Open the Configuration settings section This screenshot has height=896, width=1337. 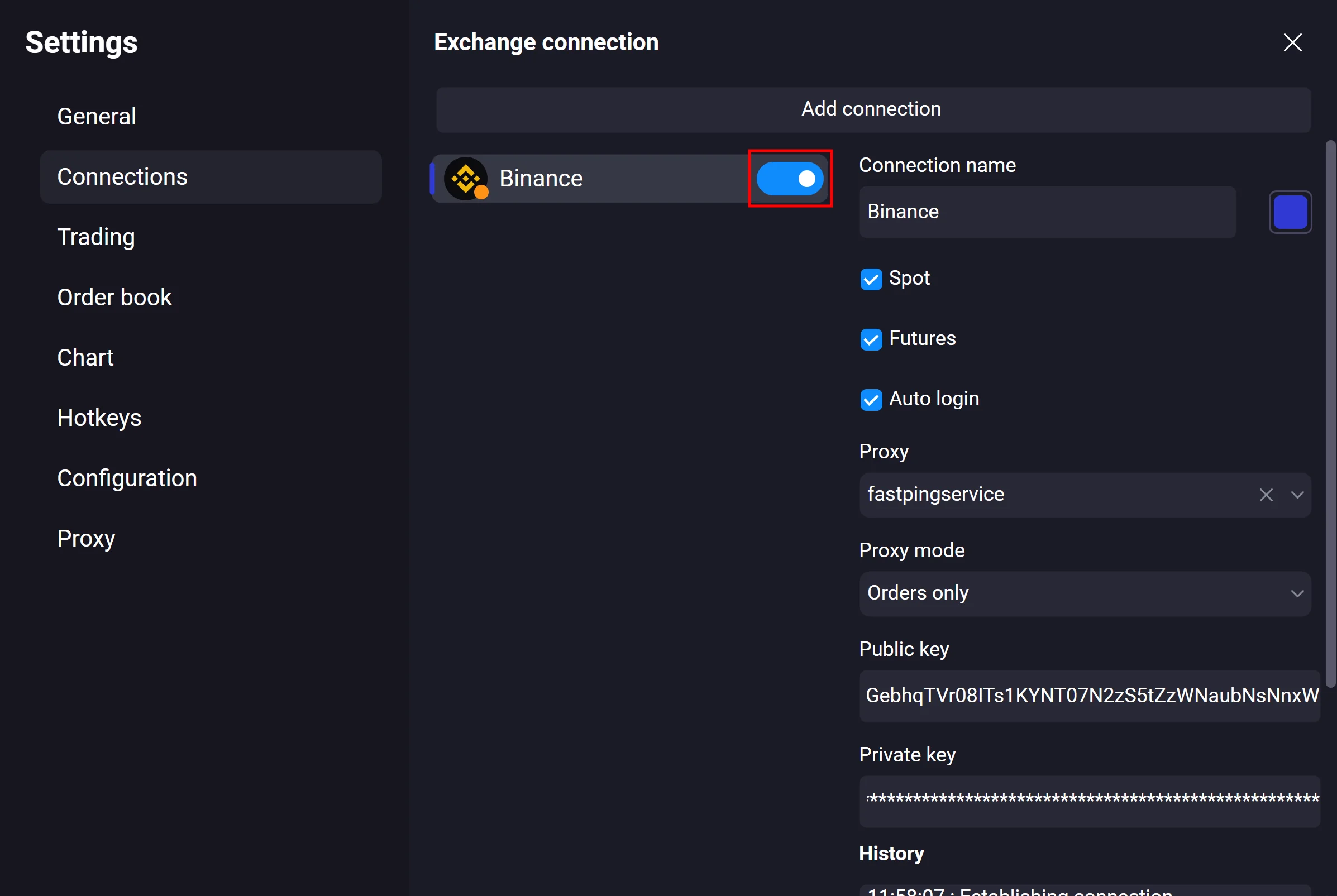pyautogui.click(x=127, y=478)
